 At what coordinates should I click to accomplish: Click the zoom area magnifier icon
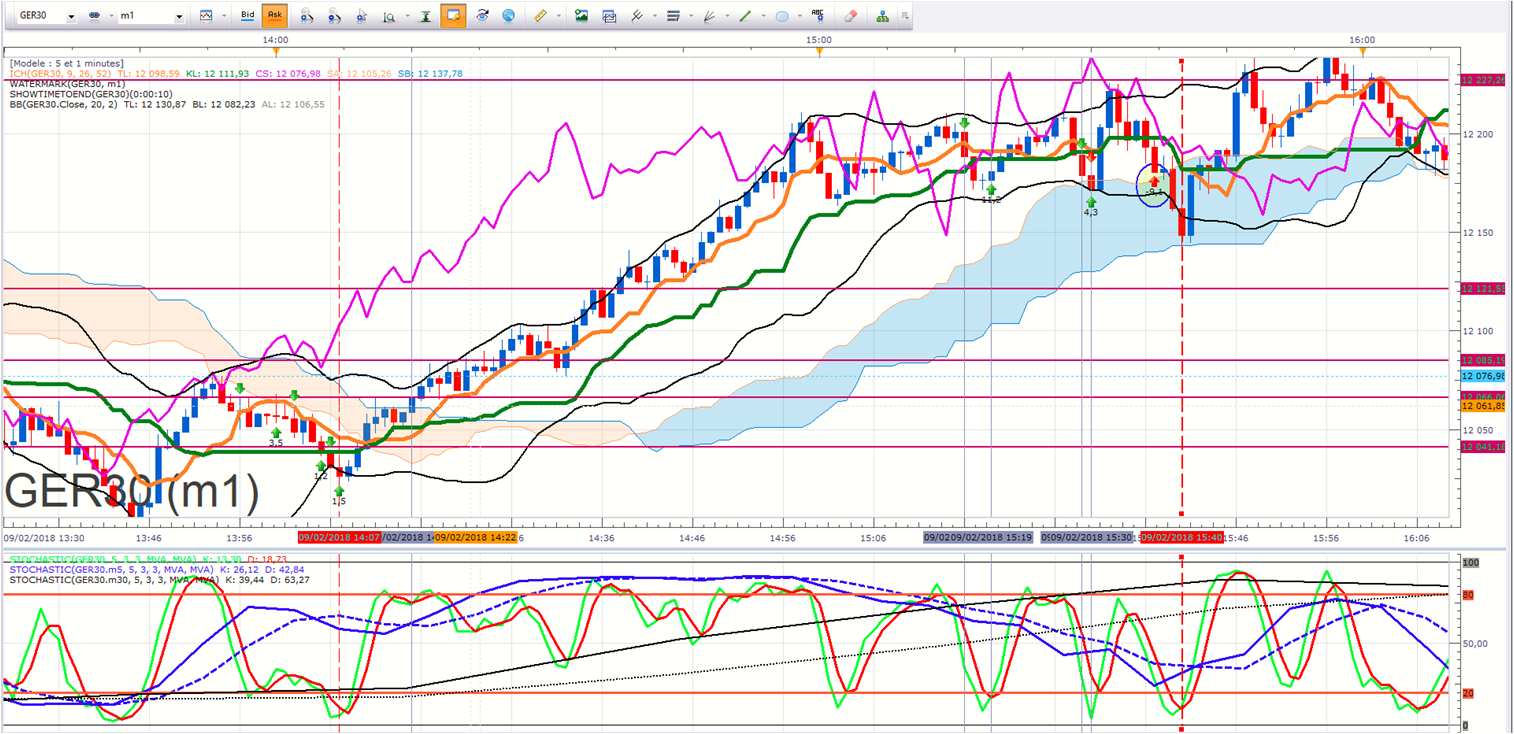click(388, 17)
